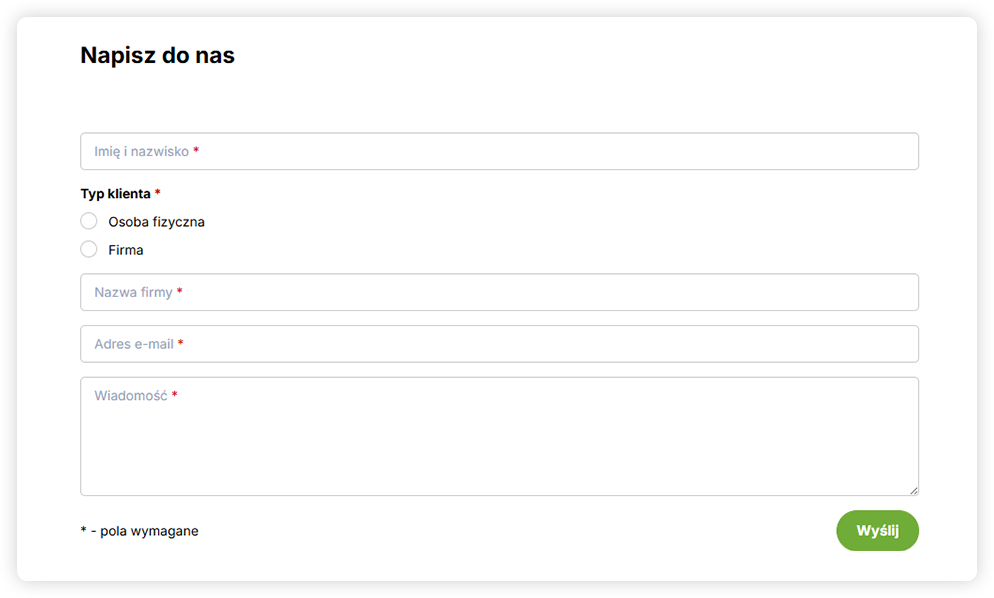The height and width of the screenshot is (598, 994).
Task: Click into the Adres e-mail field
Action: click(500, 344)
